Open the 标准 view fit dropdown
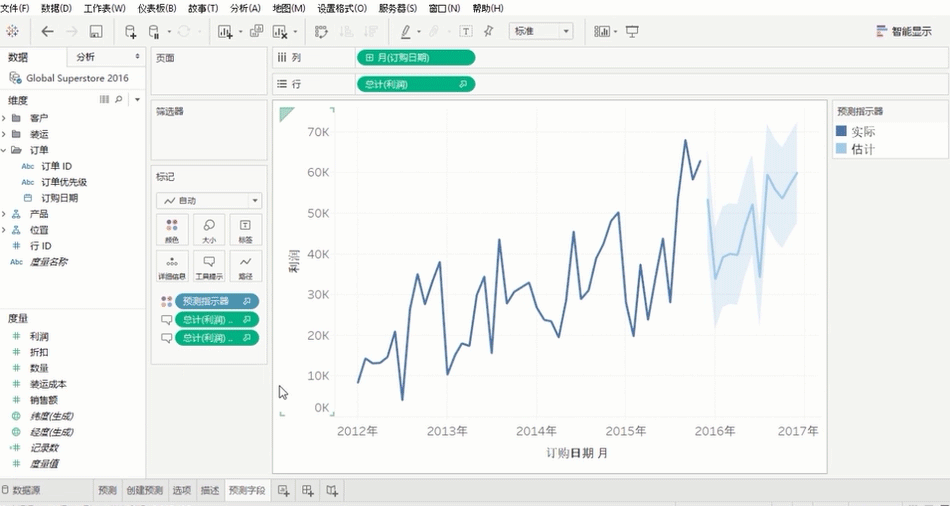The image size is (950, 506). [540, 31]
